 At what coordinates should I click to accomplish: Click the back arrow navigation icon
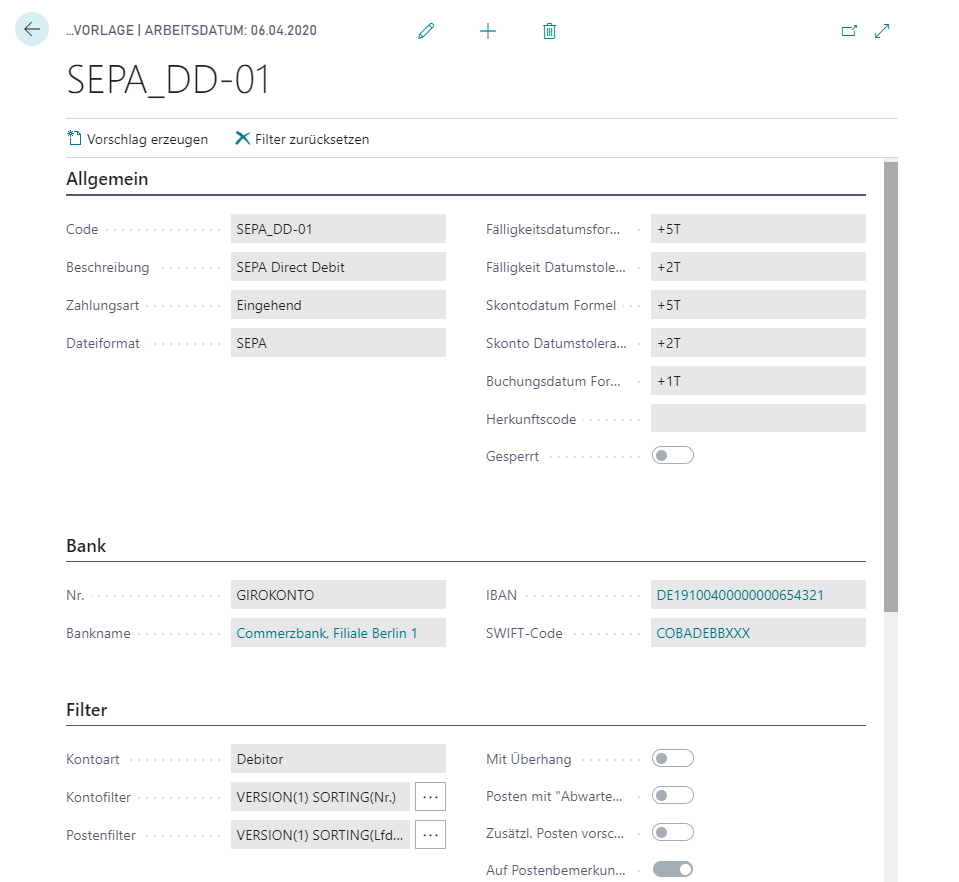click(30, 29)
